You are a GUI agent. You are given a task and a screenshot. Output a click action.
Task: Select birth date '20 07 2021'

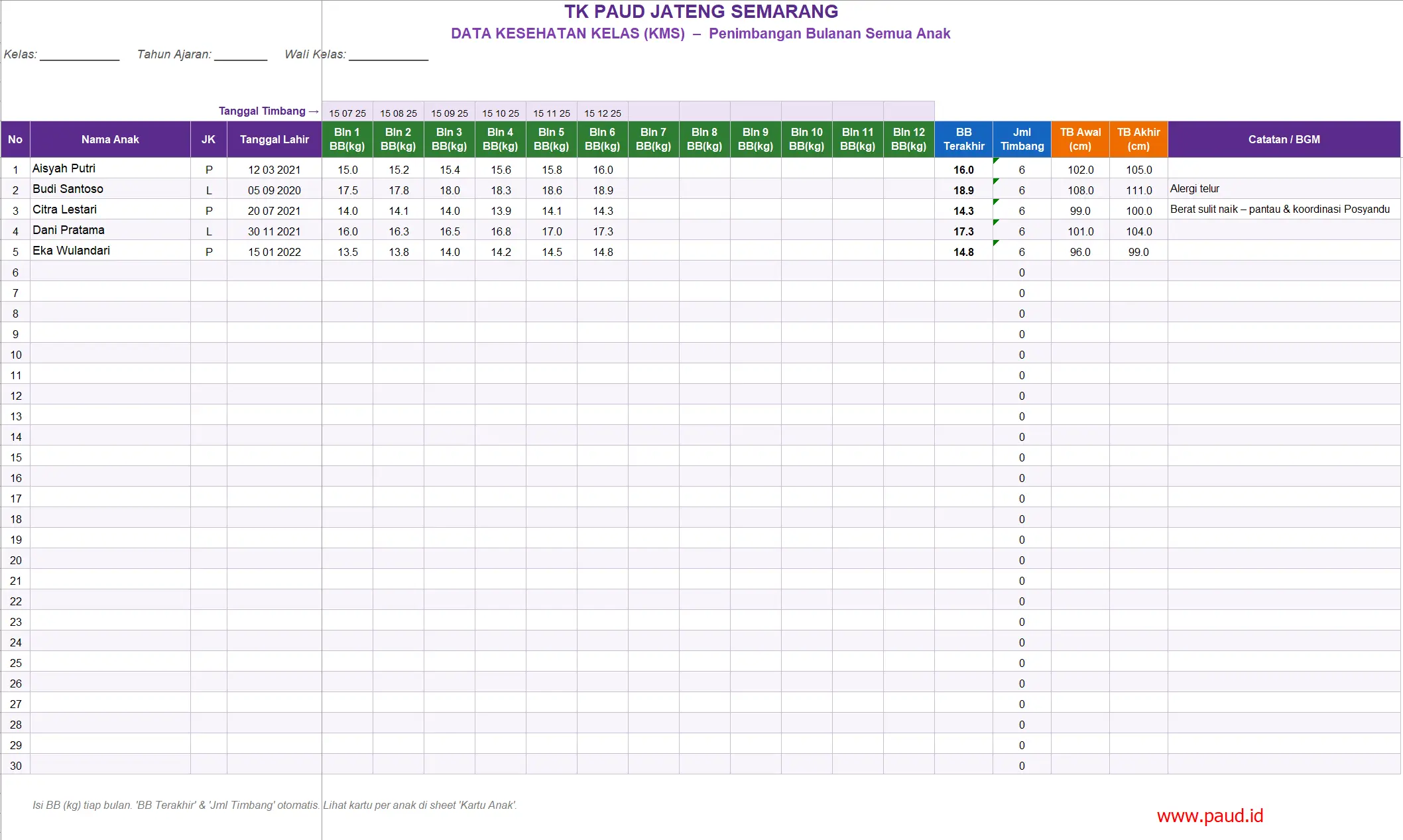(x=274, y=210)
